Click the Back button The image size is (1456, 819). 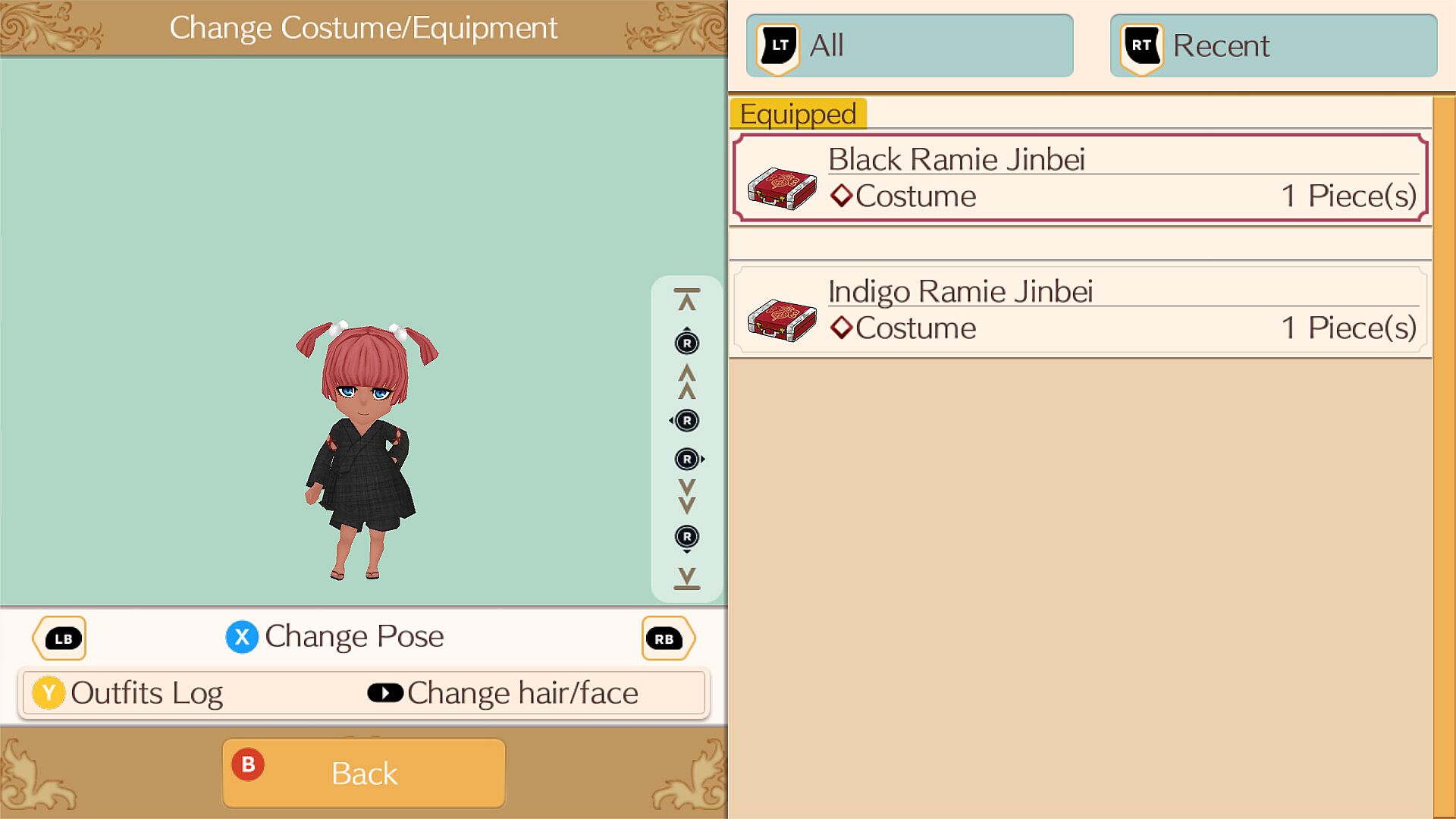[364, 773]
